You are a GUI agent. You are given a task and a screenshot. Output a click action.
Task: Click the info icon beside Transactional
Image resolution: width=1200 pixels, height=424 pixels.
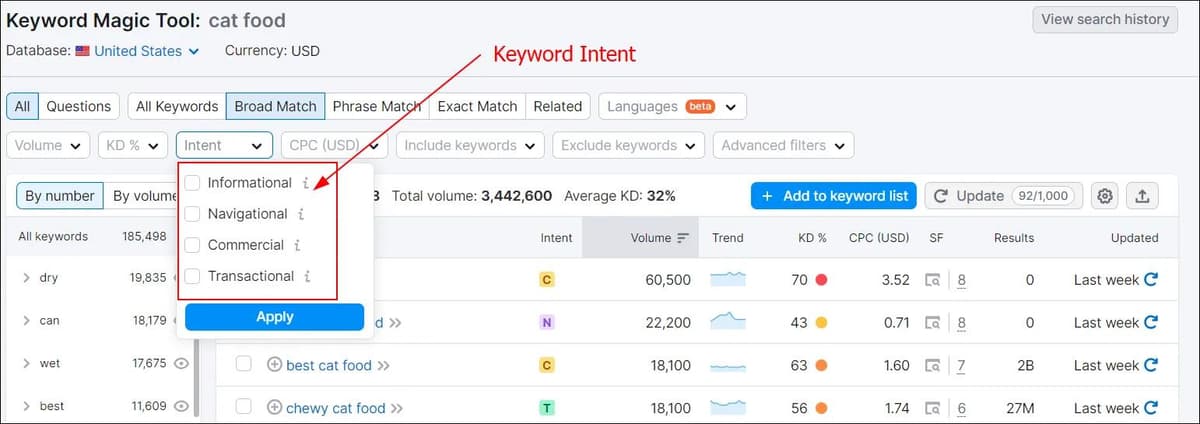(x=308, y=276)
